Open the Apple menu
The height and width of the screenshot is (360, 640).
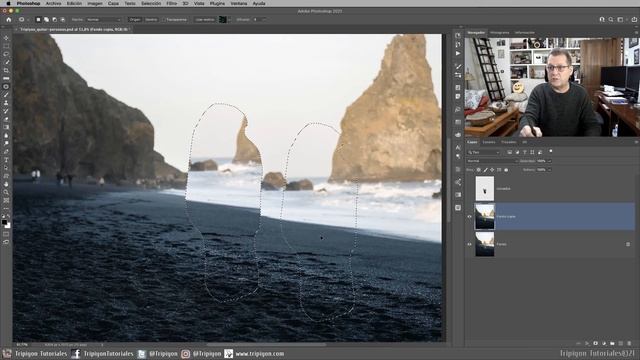click(x=8, y=3)
